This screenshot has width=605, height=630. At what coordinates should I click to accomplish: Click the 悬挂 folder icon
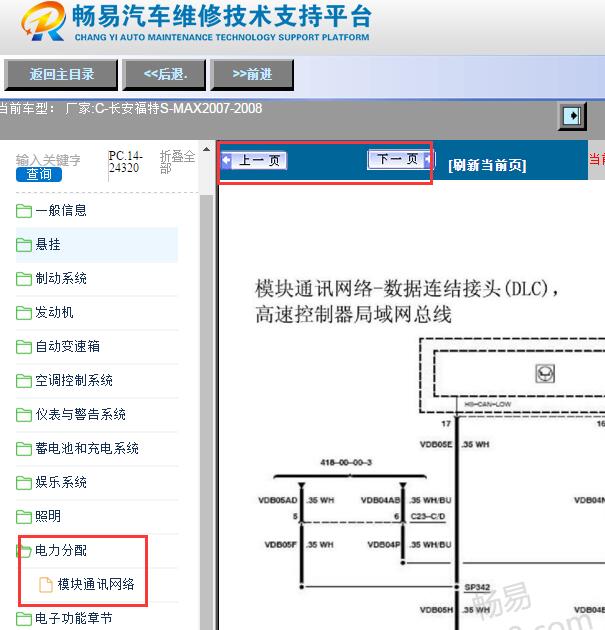24,245
